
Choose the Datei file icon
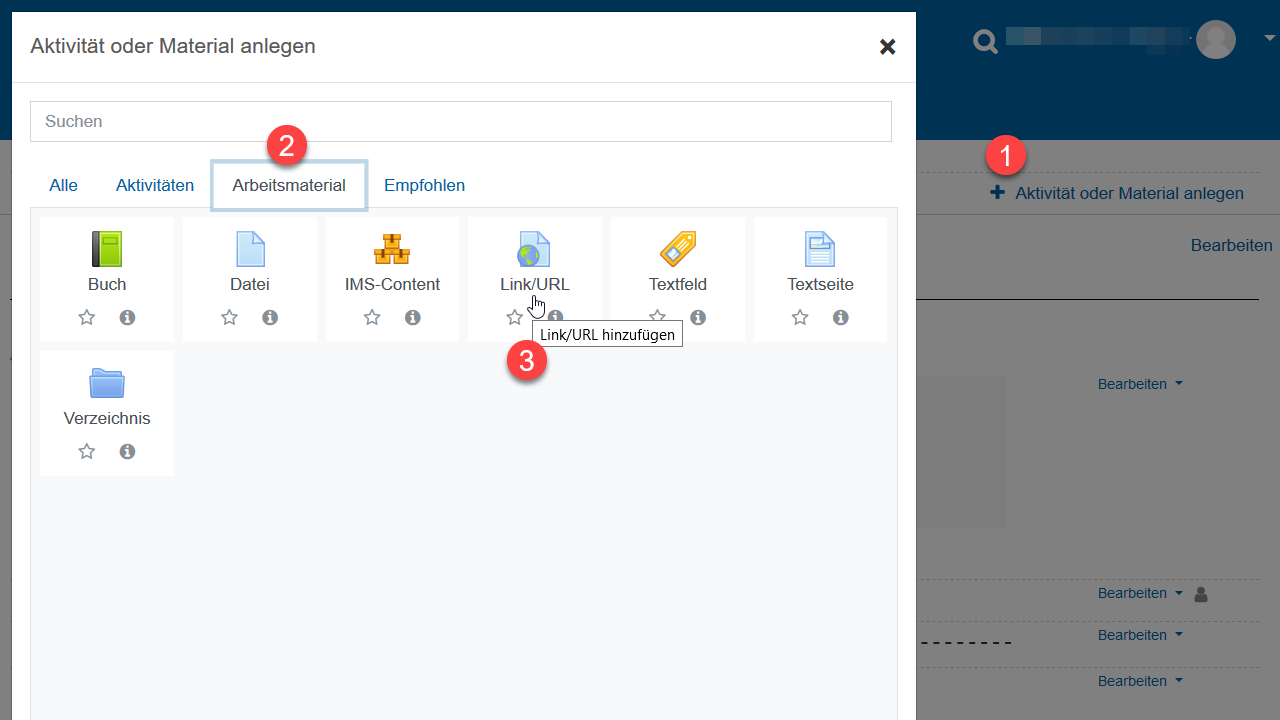tap(250, 249)
